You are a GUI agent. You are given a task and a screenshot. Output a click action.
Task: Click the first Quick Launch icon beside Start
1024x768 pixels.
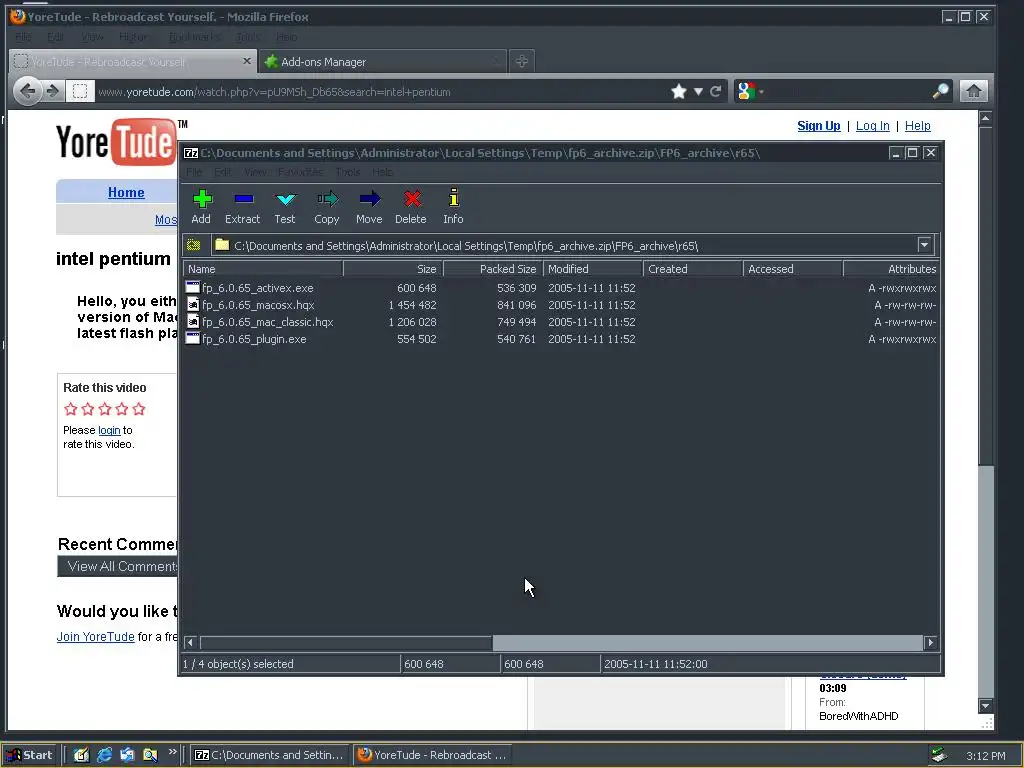[82, 755]
